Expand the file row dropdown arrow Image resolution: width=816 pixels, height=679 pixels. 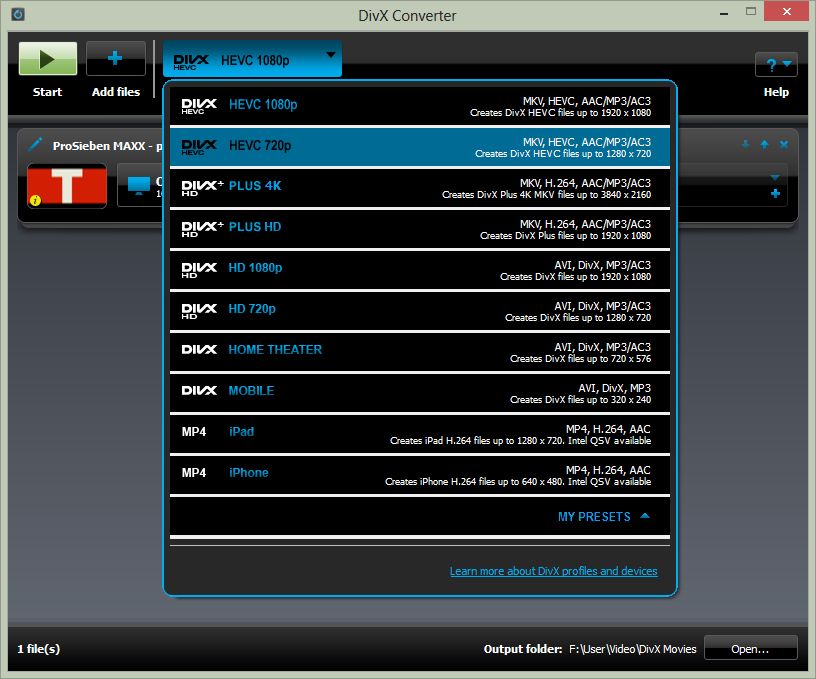pyautogui.click(x=775, y=177)
